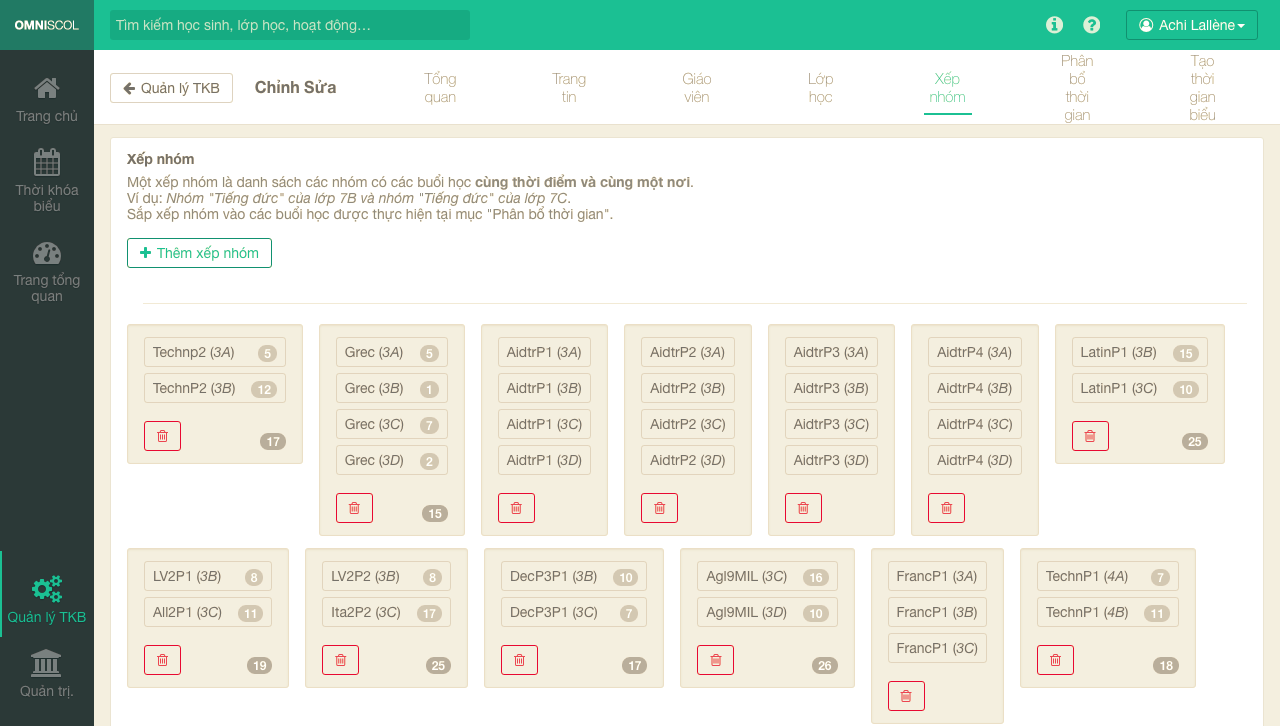Open the help question mark icon
Image resolution: width=1280 pixels, height=726 pixels.
(1092, 25)
